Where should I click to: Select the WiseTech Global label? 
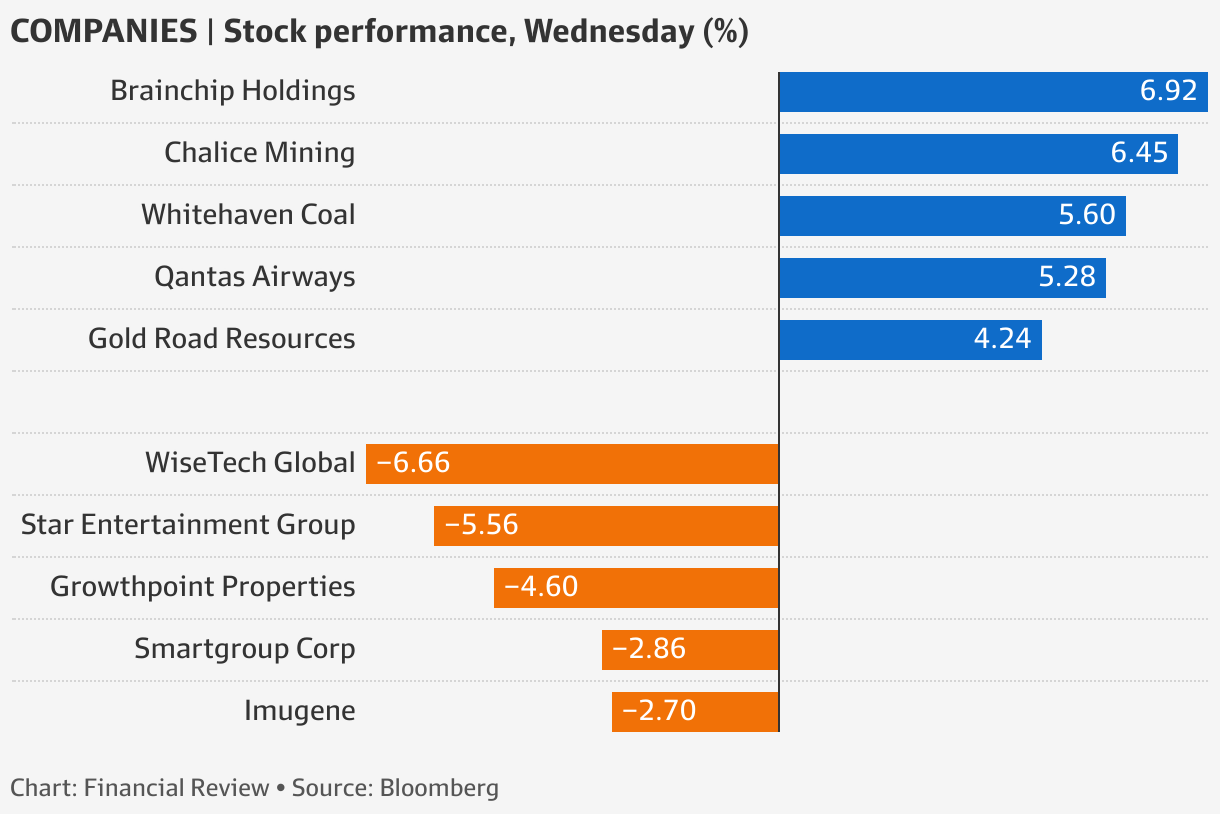point(250,463)
